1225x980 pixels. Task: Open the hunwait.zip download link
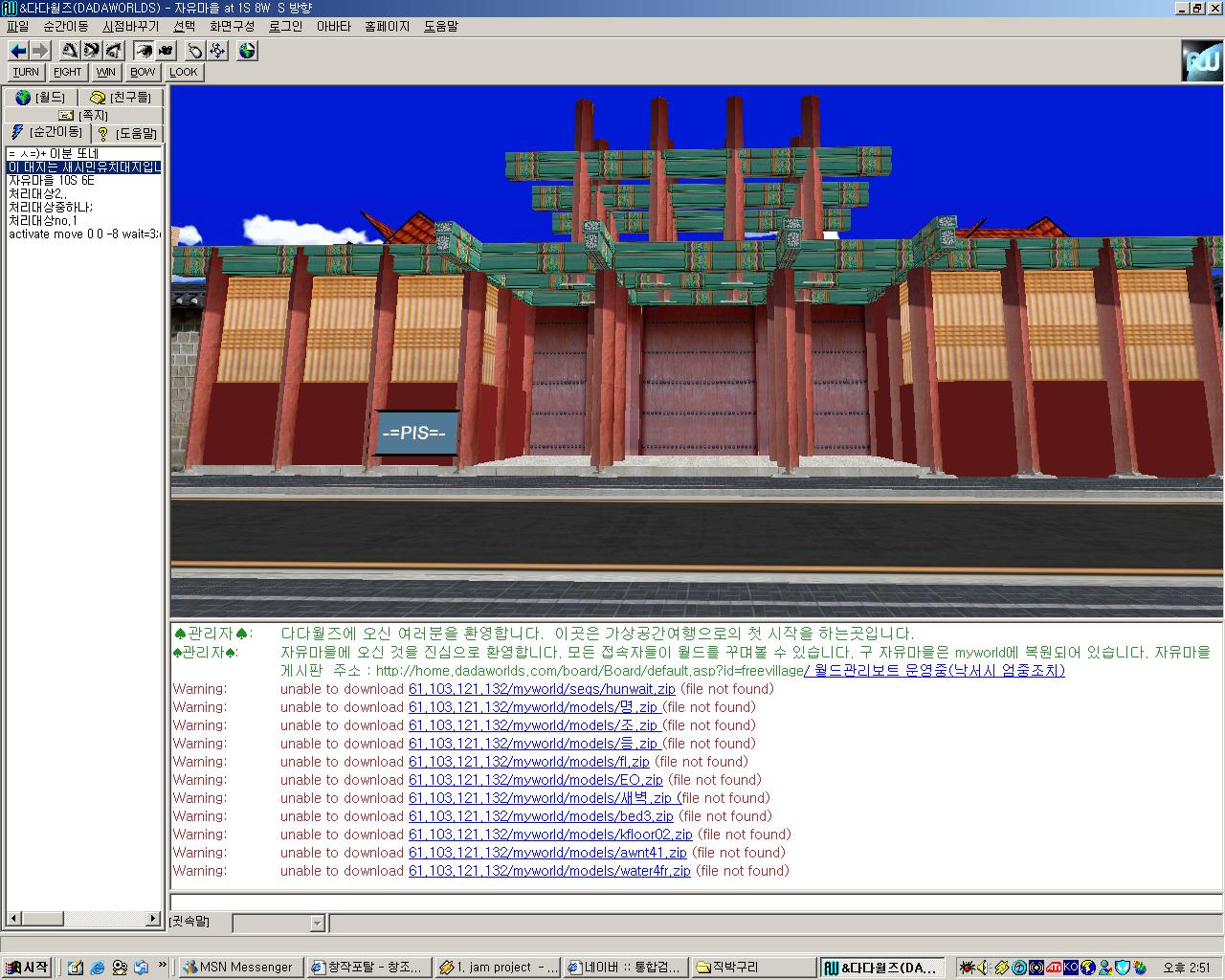[x=542, y=689]
